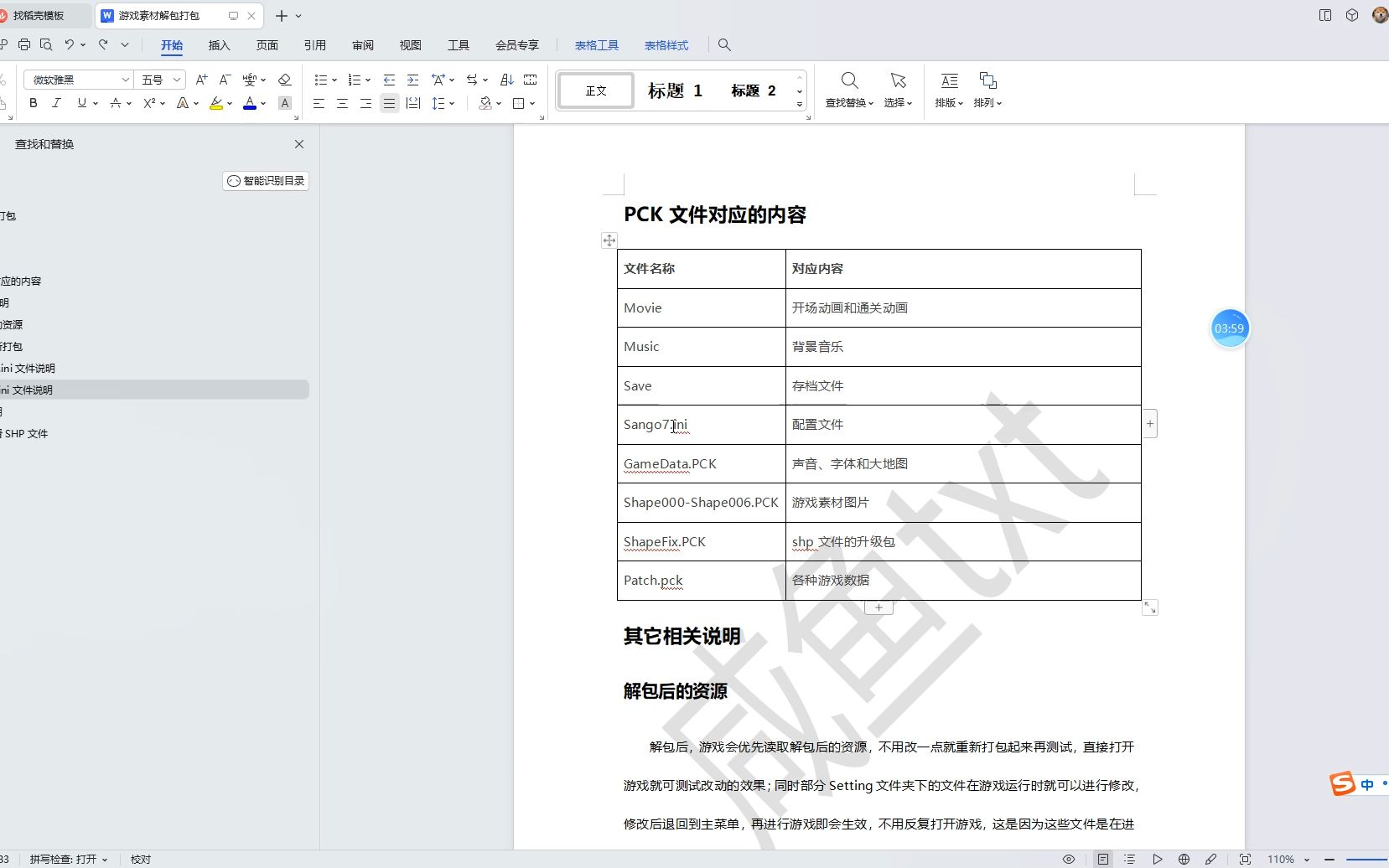
Task: Select the whole table with the move handle
Action: point(609,240)
